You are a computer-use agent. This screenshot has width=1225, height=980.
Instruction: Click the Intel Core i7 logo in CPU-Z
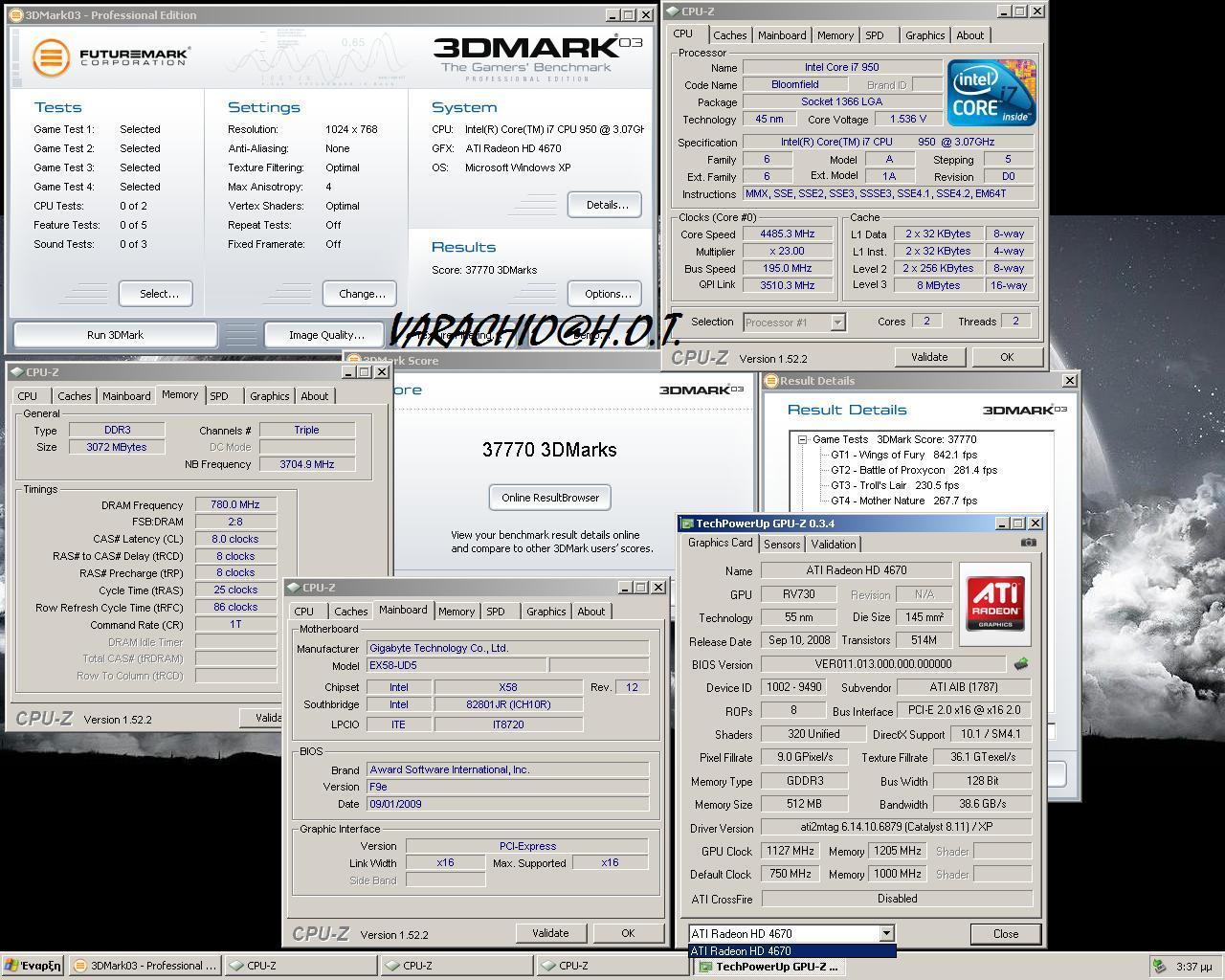[x=991, y=93]
